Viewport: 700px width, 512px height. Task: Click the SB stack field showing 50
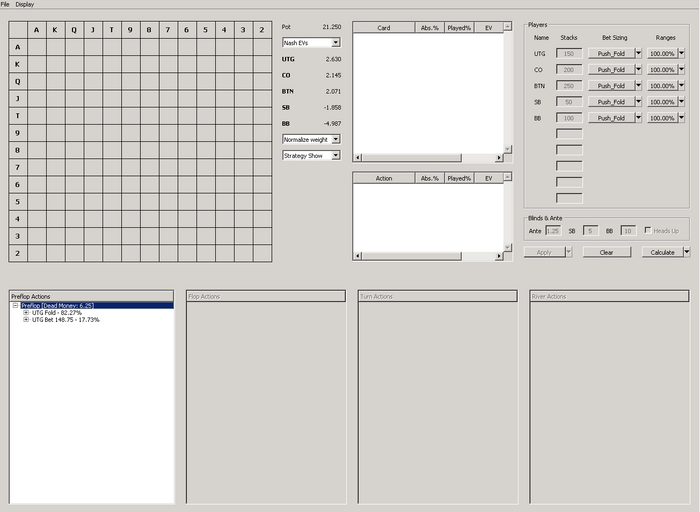pyautogui.click(x=569, y=102)
